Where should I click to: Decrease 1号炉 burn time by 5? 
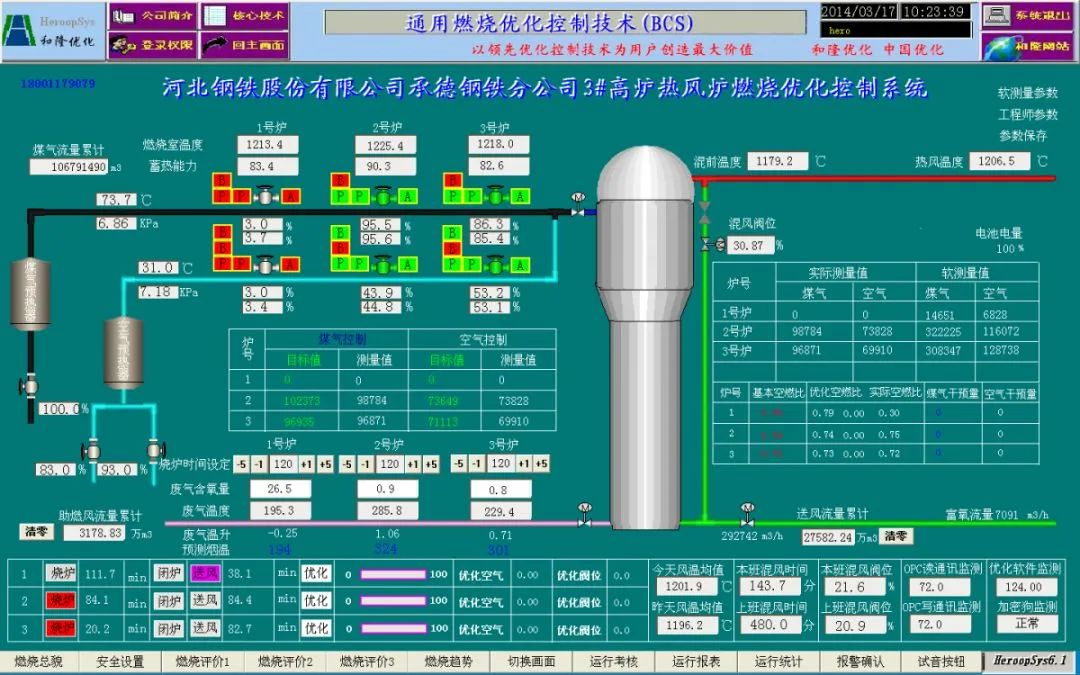click(241, 464)
